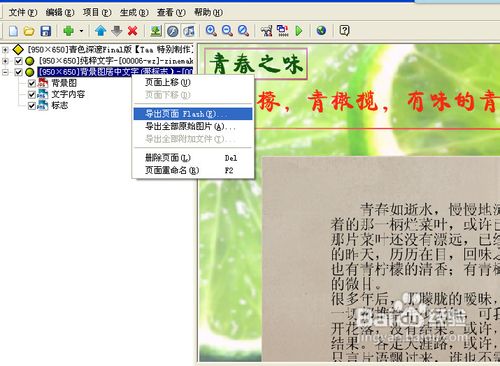
Task: Open the 查看(V) menu
Action: click(x=171, y=13)
